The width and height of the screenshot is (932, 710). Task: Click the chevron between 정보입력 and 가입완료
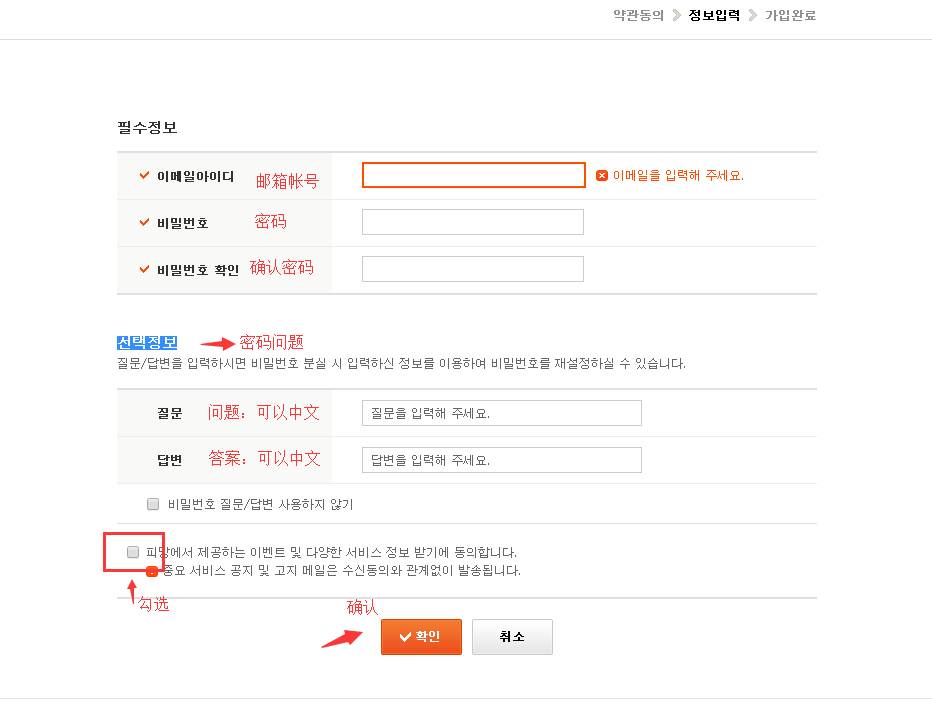(x=753, y=15)
